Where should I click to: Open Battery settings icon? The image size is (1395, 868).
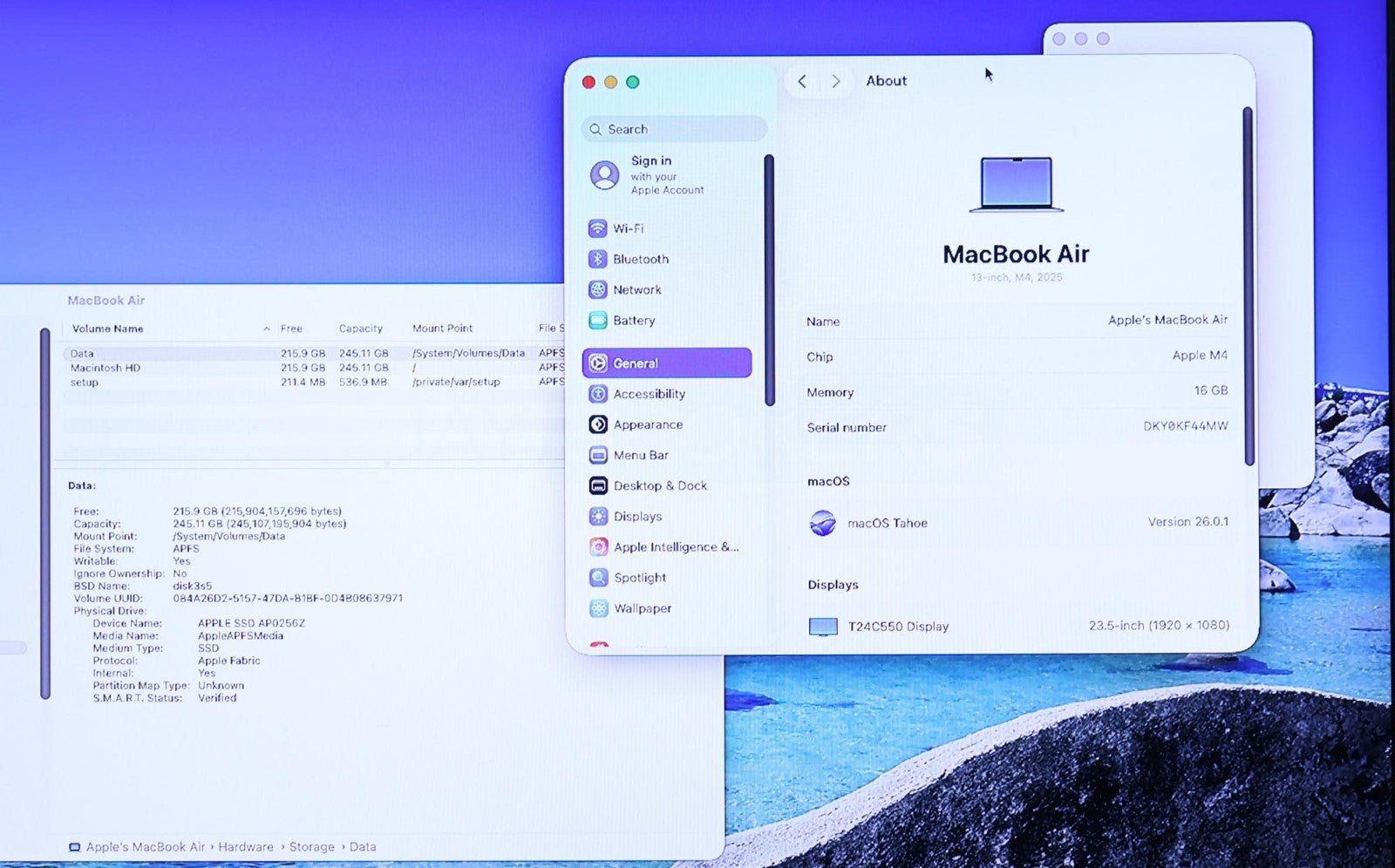coord(597,321)
